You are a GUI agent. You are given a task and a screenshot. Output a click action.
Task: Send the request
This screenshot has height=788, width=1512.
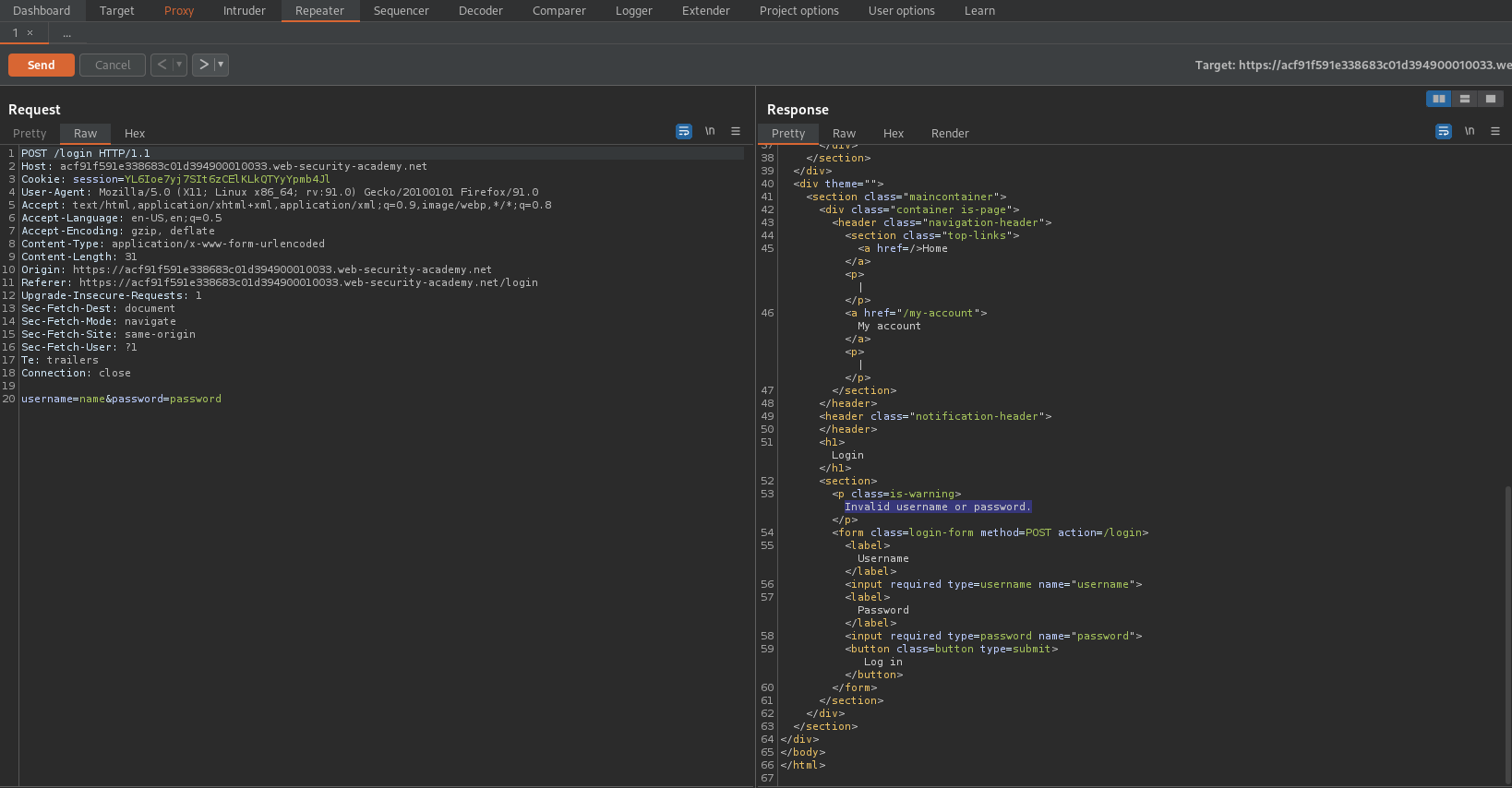pos(42,65)
